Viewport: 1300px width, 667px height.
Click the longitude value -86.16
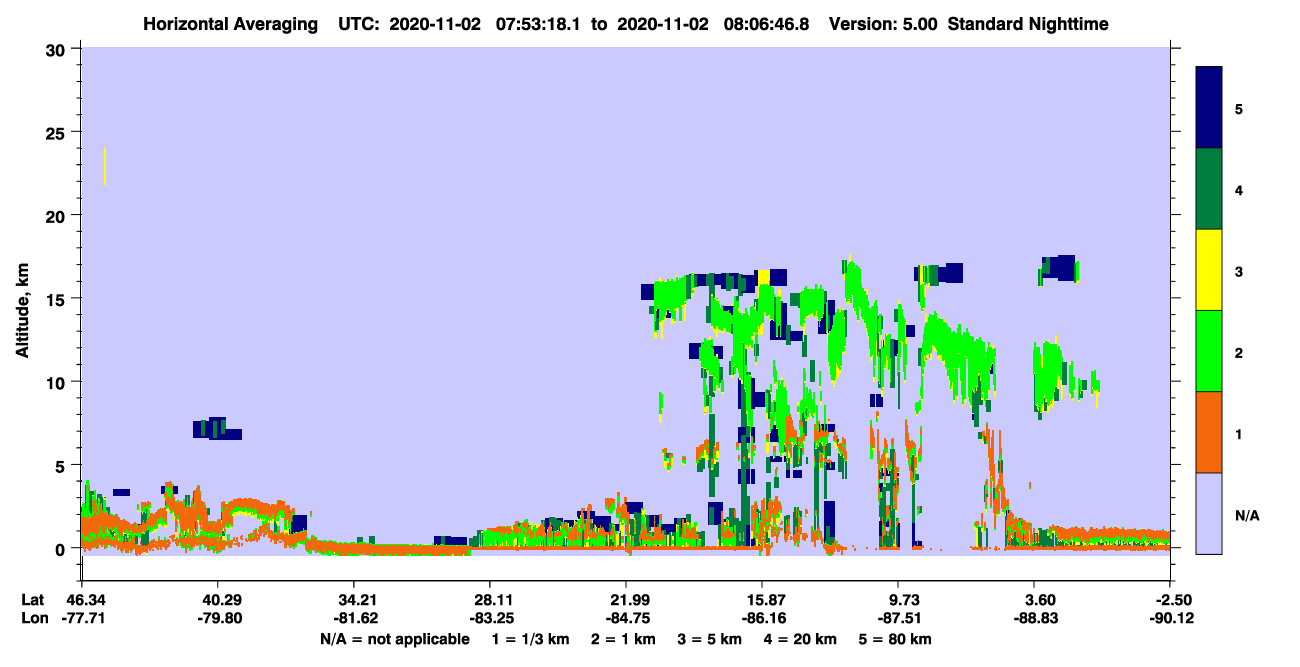[762, 618]
